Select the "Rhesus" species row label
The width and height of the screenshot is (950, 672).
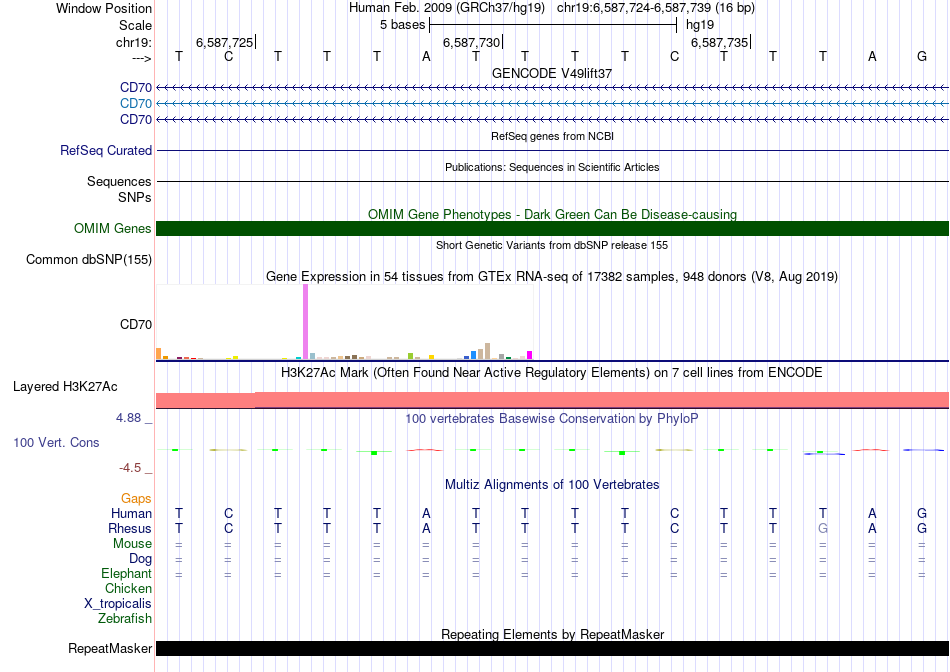[130, 528]
